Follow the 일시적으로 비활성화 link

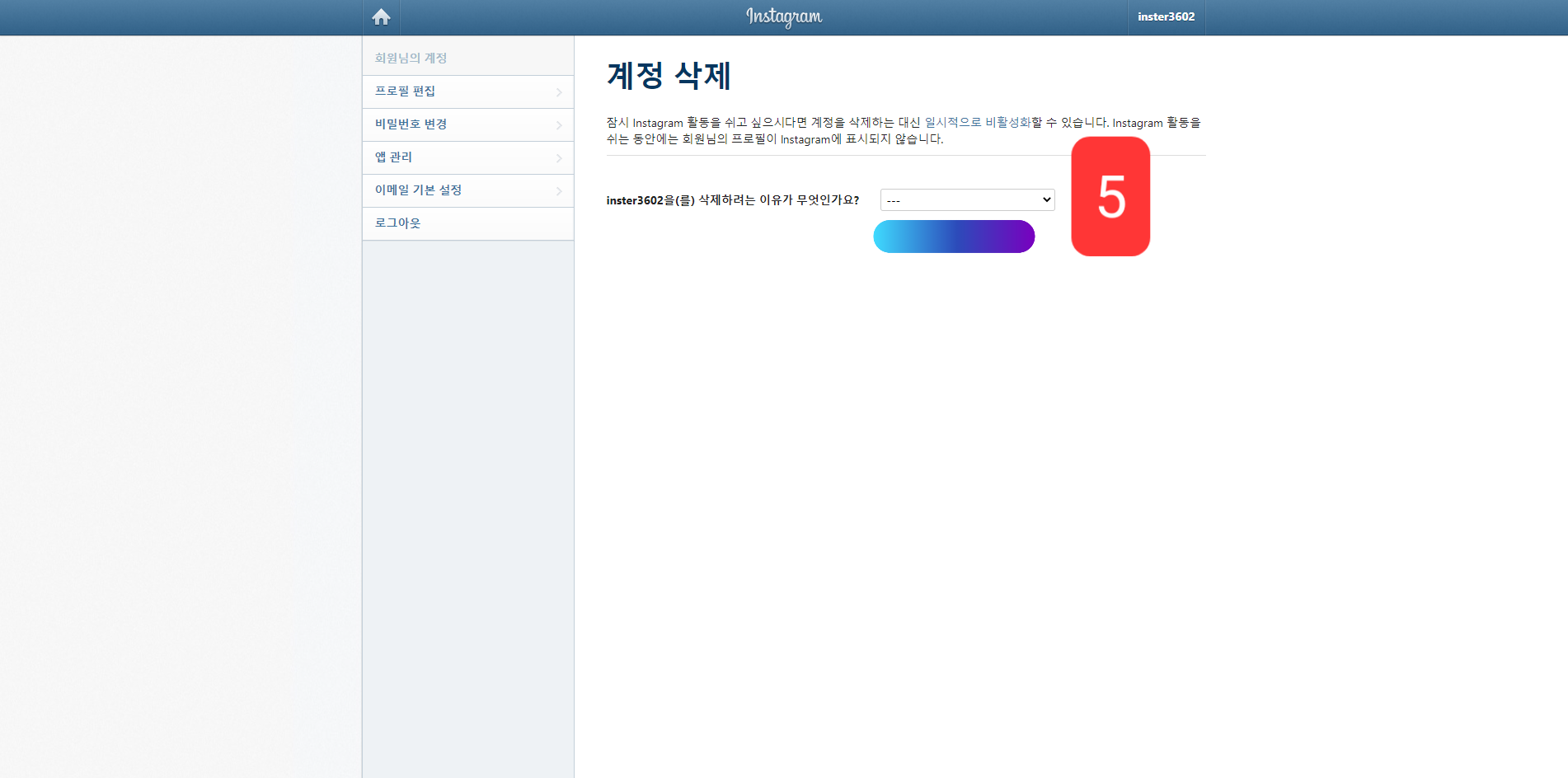pyautogui.click(x=978, y=122)
